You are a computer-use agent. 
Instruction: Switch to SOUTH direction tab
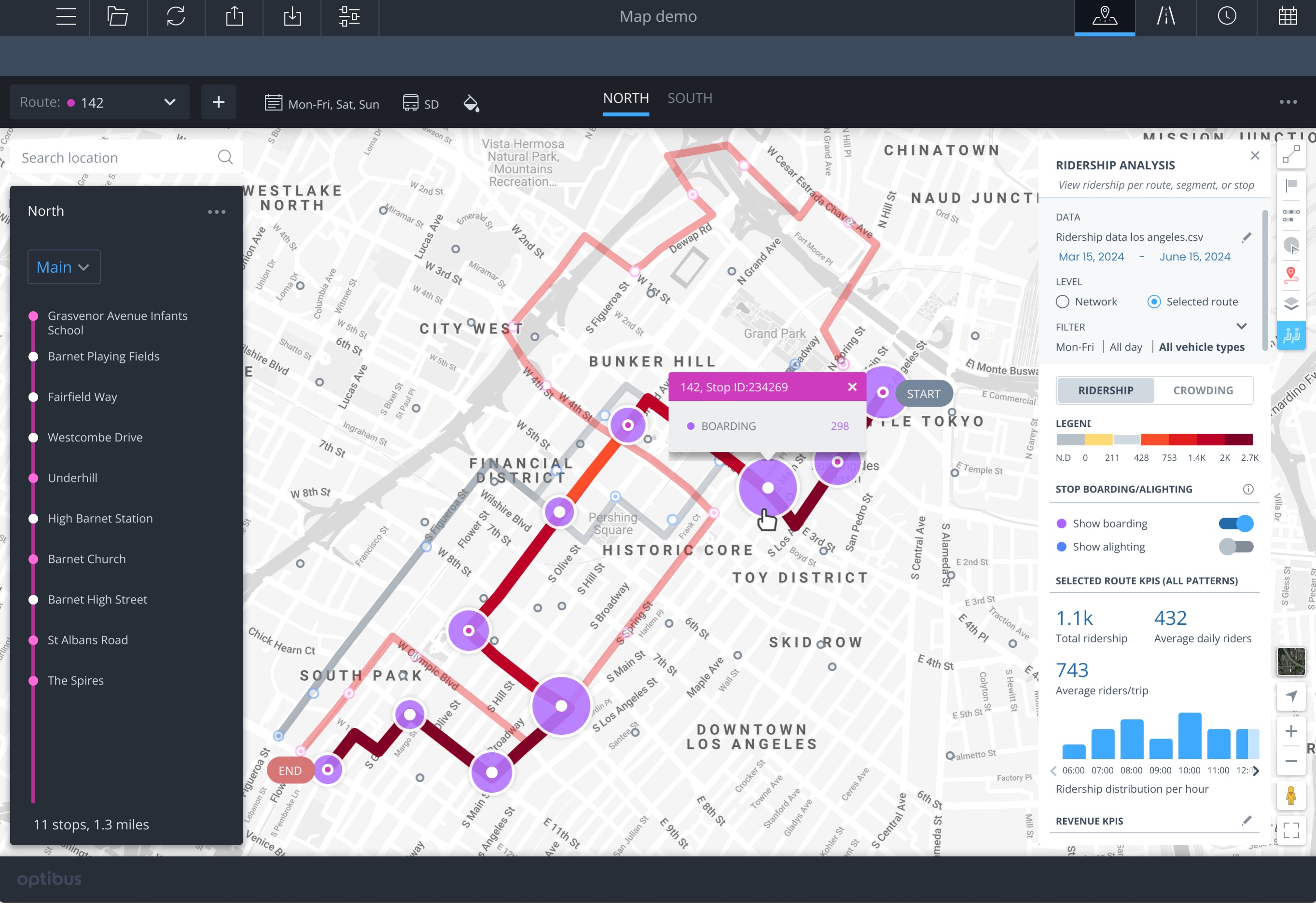point(691,97)
